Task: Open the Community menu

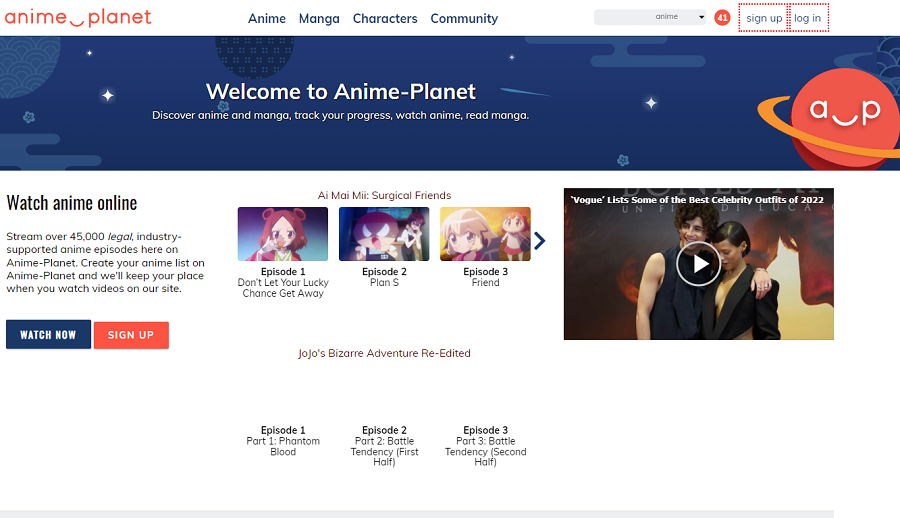Action: [x=464, y=18]
